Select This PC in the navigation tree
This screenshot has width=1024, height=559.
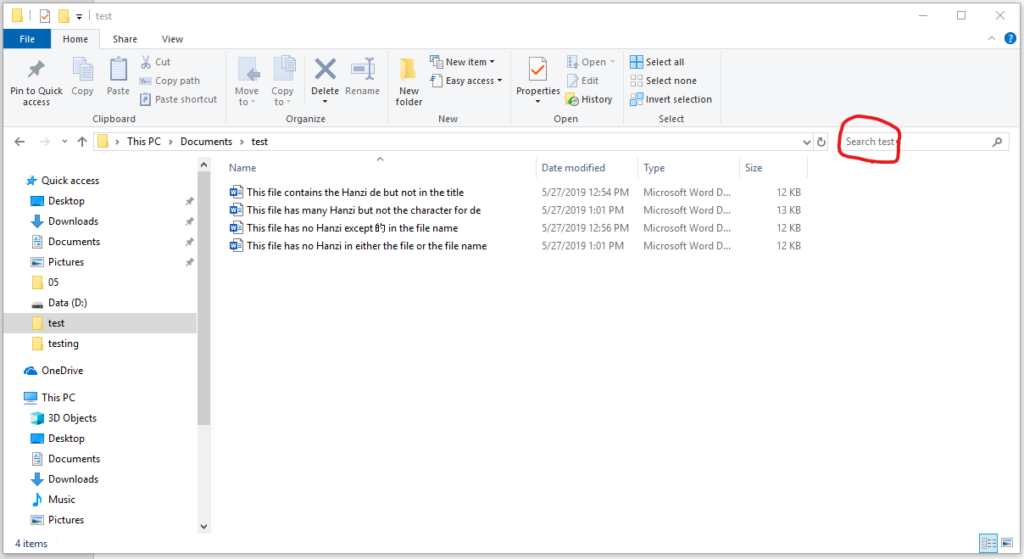(58, 397)
